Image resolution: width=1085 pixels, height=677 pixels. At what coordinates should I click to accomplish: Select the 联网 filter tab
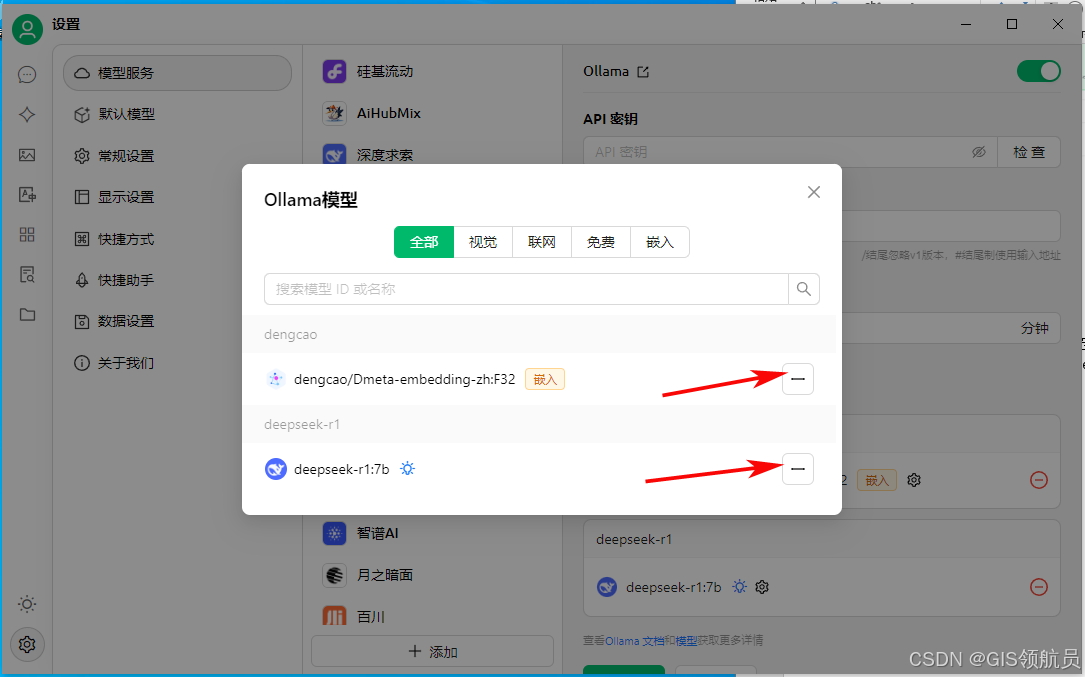(542, 242)
